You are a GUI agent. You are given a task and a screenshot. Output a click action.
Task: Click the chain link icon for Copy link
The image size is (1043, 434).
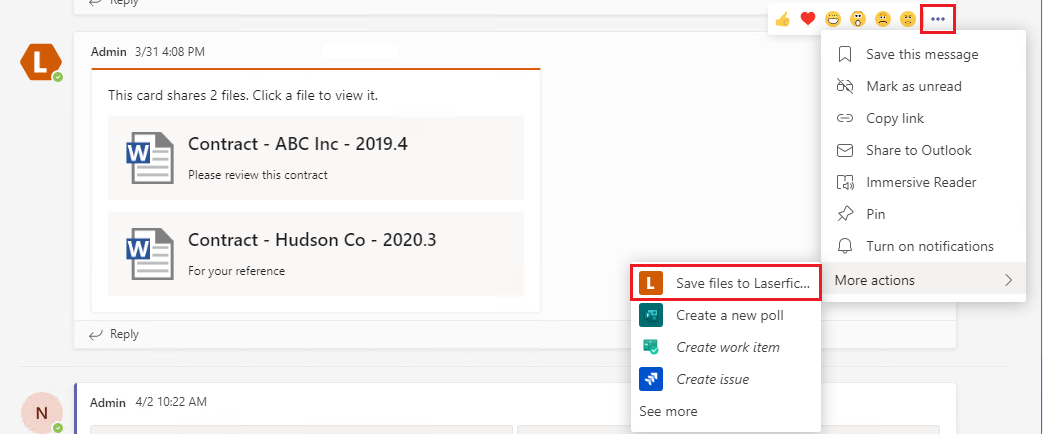coord(845,118)
